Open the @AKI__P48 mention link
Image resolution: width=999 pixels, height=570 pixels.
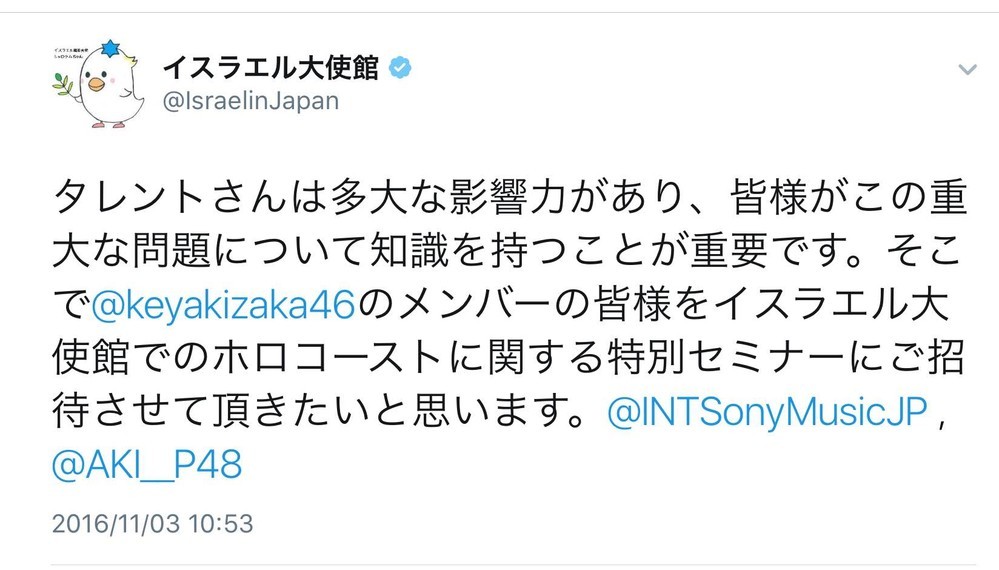pyautogui.click(x=144, y=466)
